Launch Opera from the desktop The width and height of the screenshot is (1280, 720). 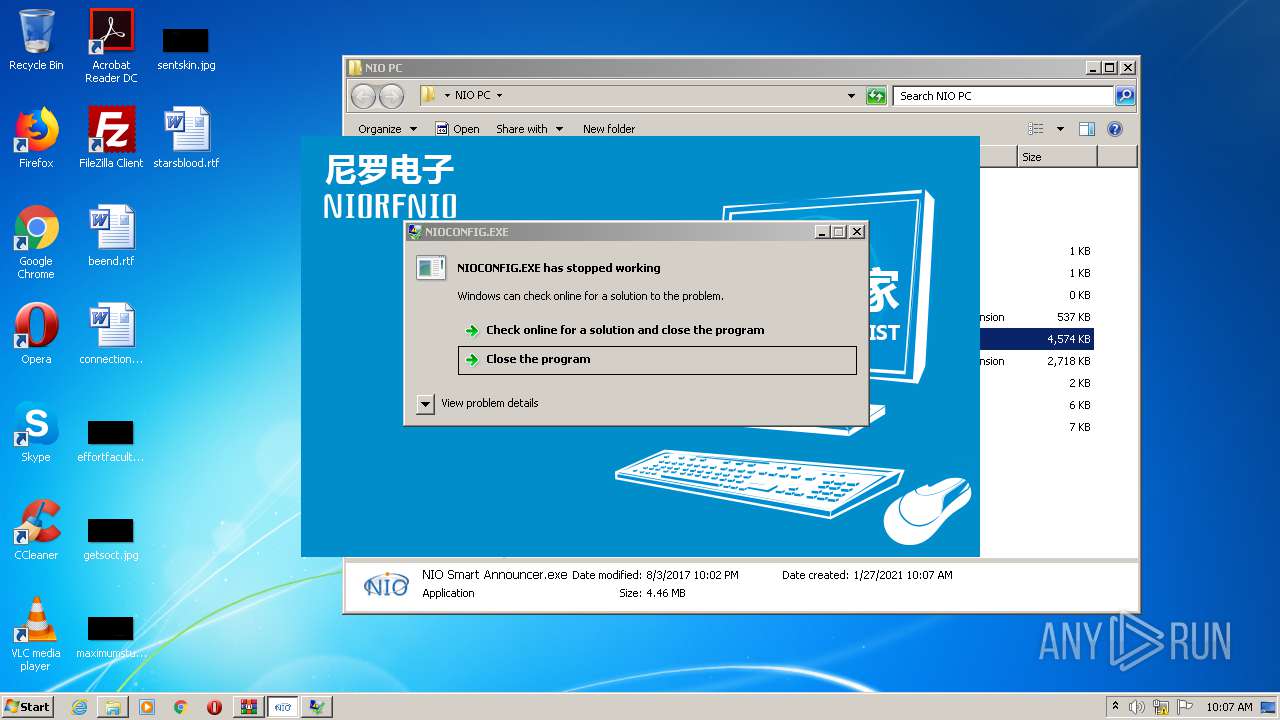tap(36, 334)
